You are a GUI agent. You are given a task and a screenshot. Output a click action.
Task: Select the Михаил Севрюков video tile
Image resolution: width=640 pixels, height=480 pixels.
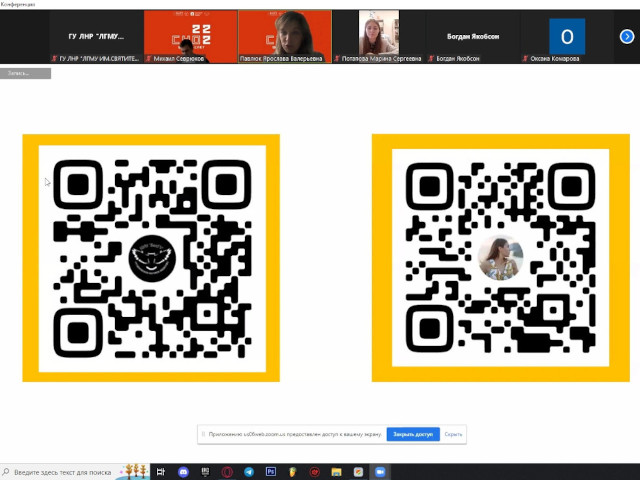pos(191,37)
